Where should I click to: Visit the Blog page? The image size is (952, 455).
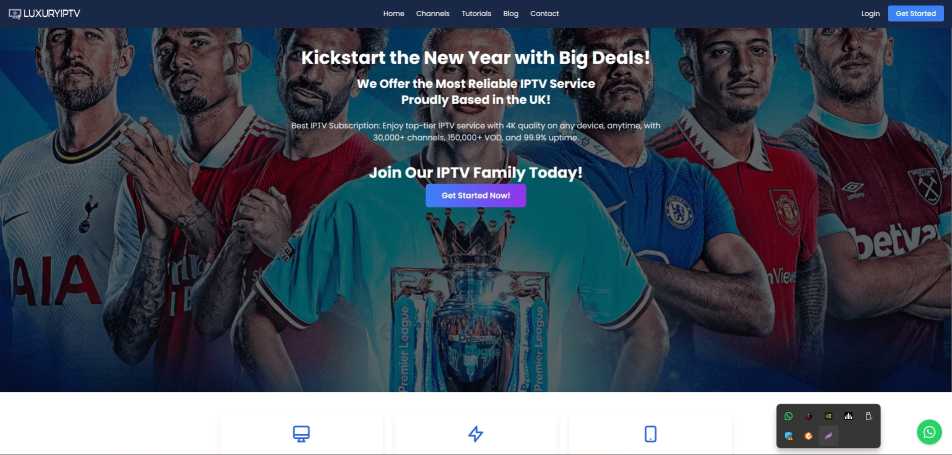[x=511, y=13]
